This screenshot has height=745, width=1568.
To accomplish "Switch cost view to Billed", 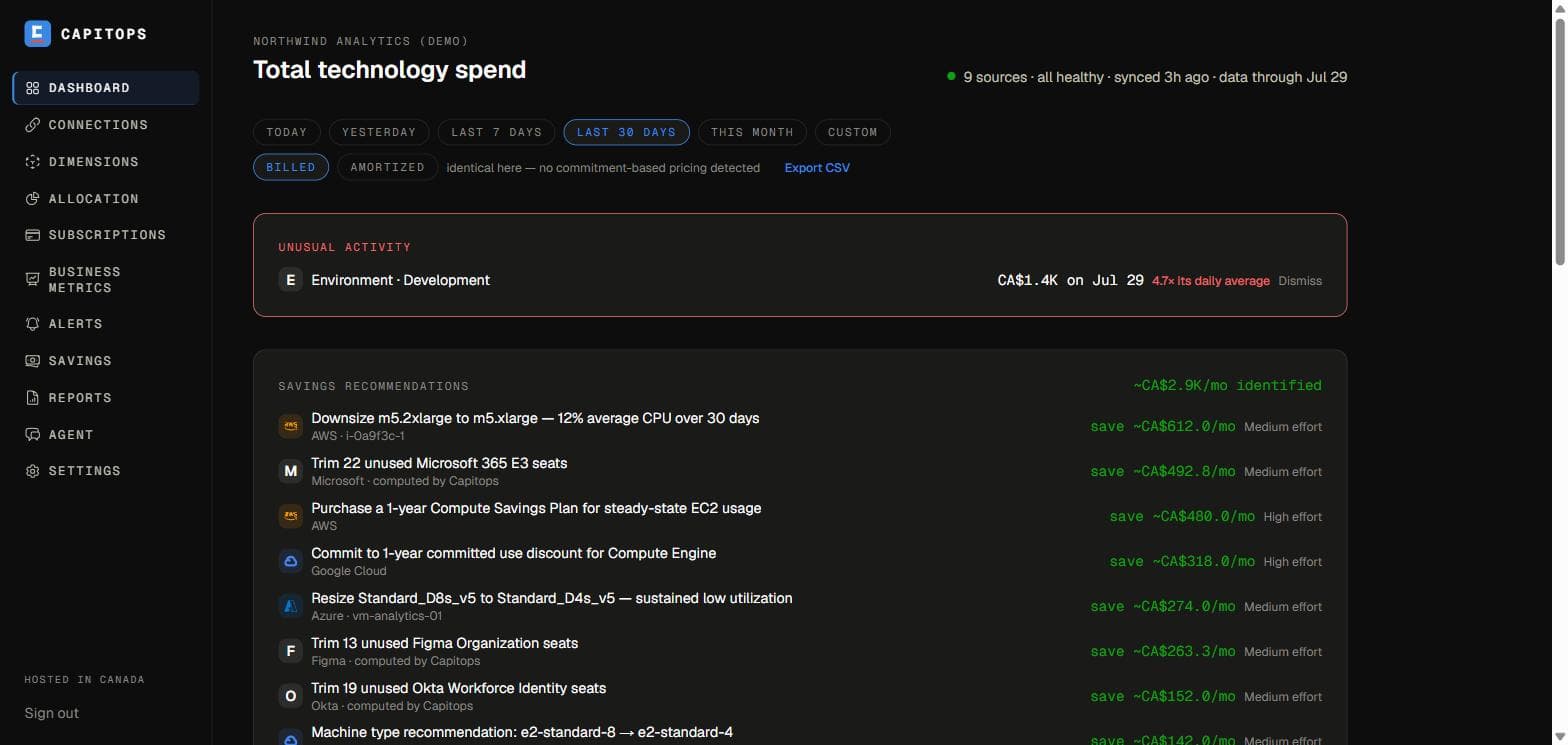I will (x=291, y=167).
